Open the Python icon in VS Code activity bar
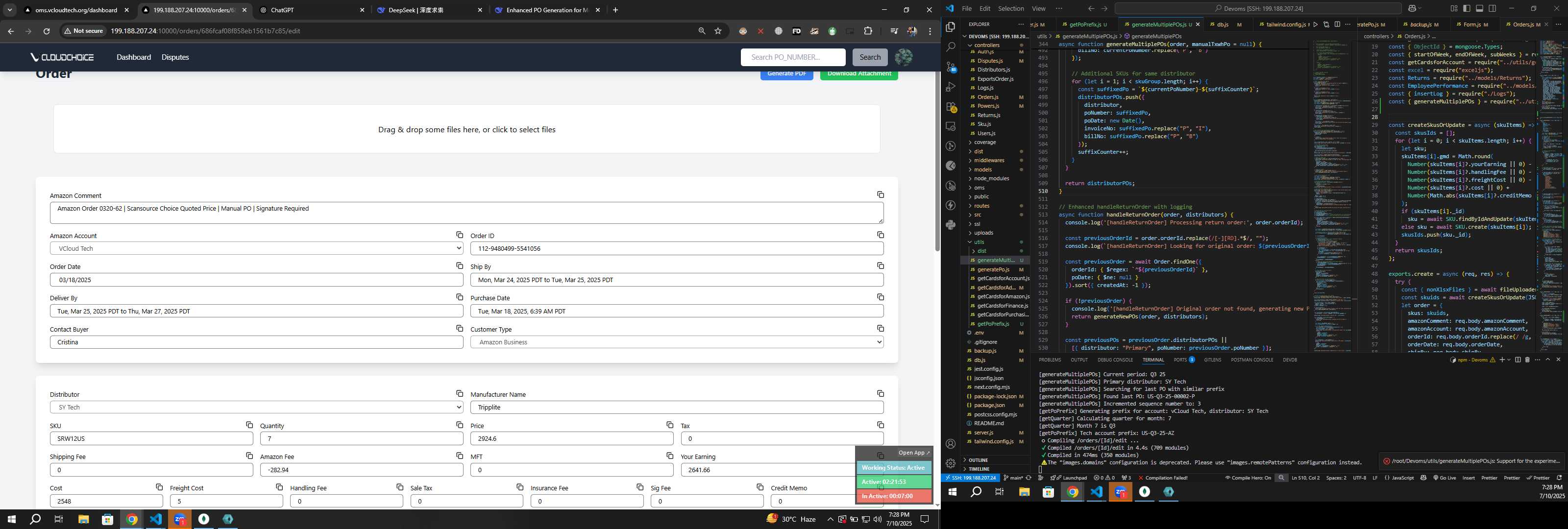The height and width of the screenshot is (529, 1568). pos(950,225)
